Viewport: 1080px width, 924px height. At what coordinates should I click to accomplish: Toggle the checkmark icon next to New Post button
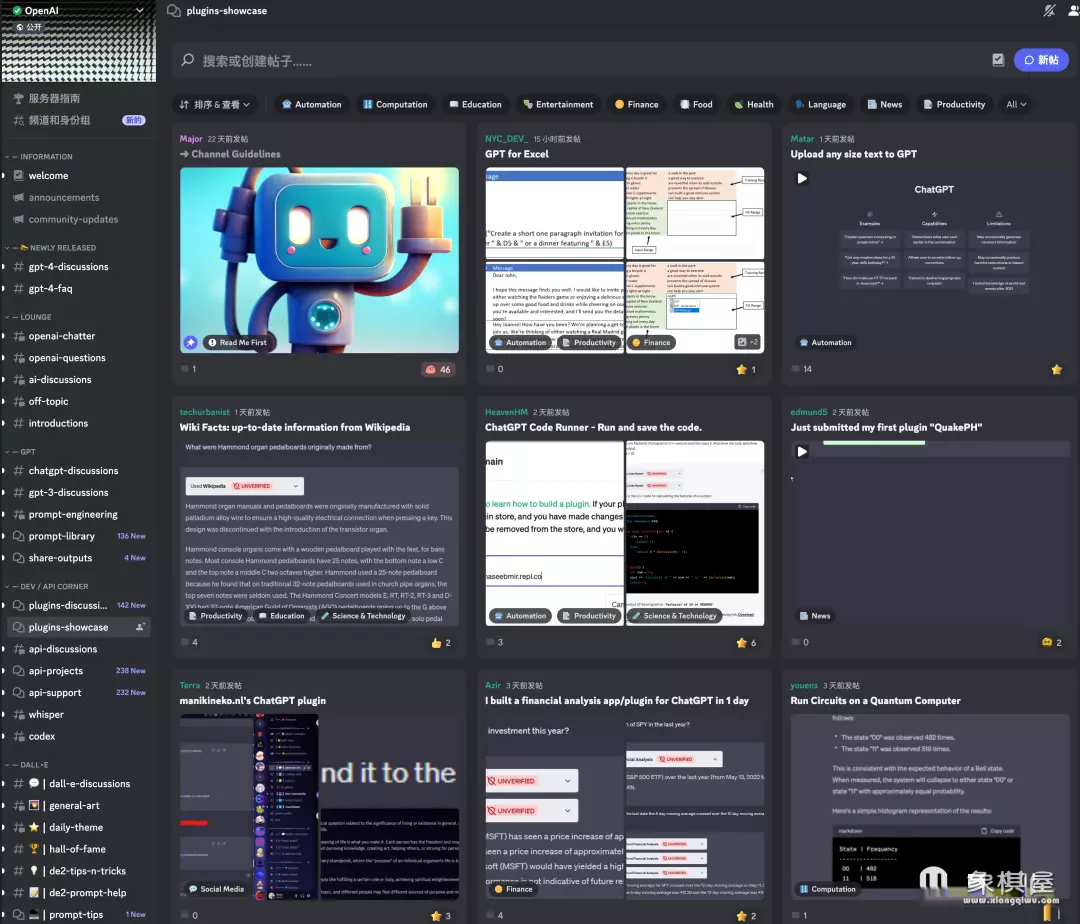click(x=998, y=60)
